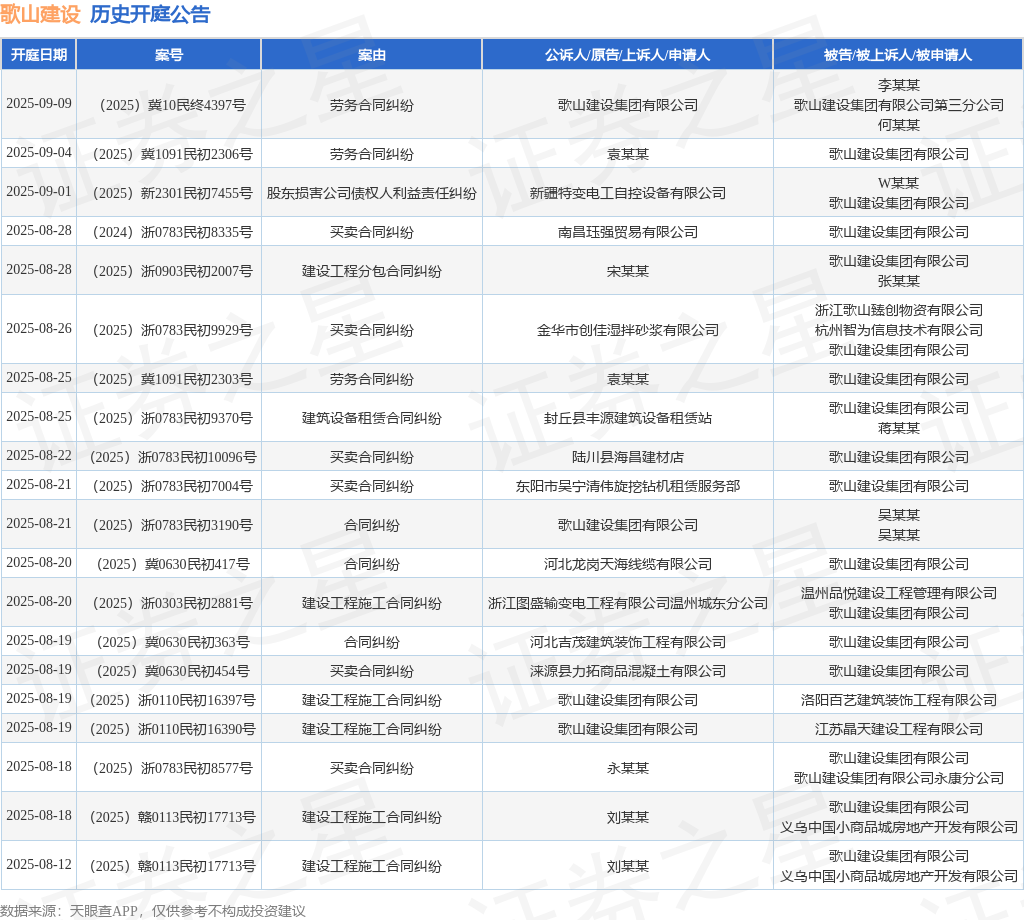Click plaintiff 新疆特变电工自控设备有限公司
Image resolution: width=1024 pixels, height=920 pixels.
(628, 193)
